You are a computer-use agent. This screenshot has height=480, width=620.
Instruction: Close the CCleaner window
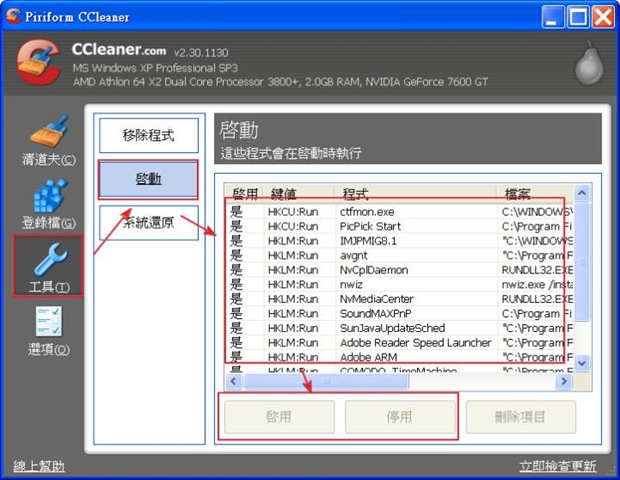point(603,17)
